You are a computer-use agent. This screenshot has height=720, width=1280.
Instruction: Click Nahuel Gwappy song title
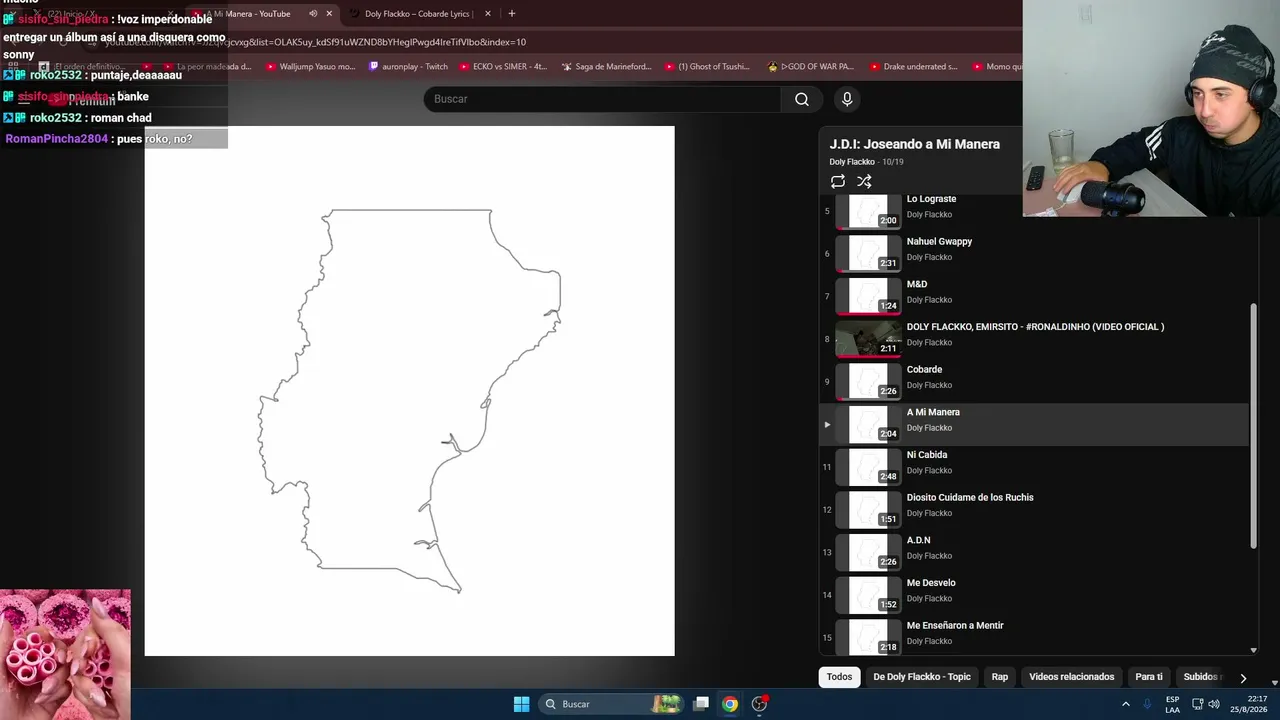coord(939,241)
